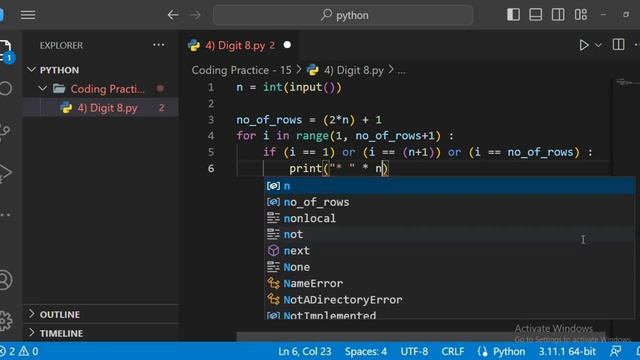Click Ln 6, Col 23 status entry
640x360 pixels.
tap(304, 351)
